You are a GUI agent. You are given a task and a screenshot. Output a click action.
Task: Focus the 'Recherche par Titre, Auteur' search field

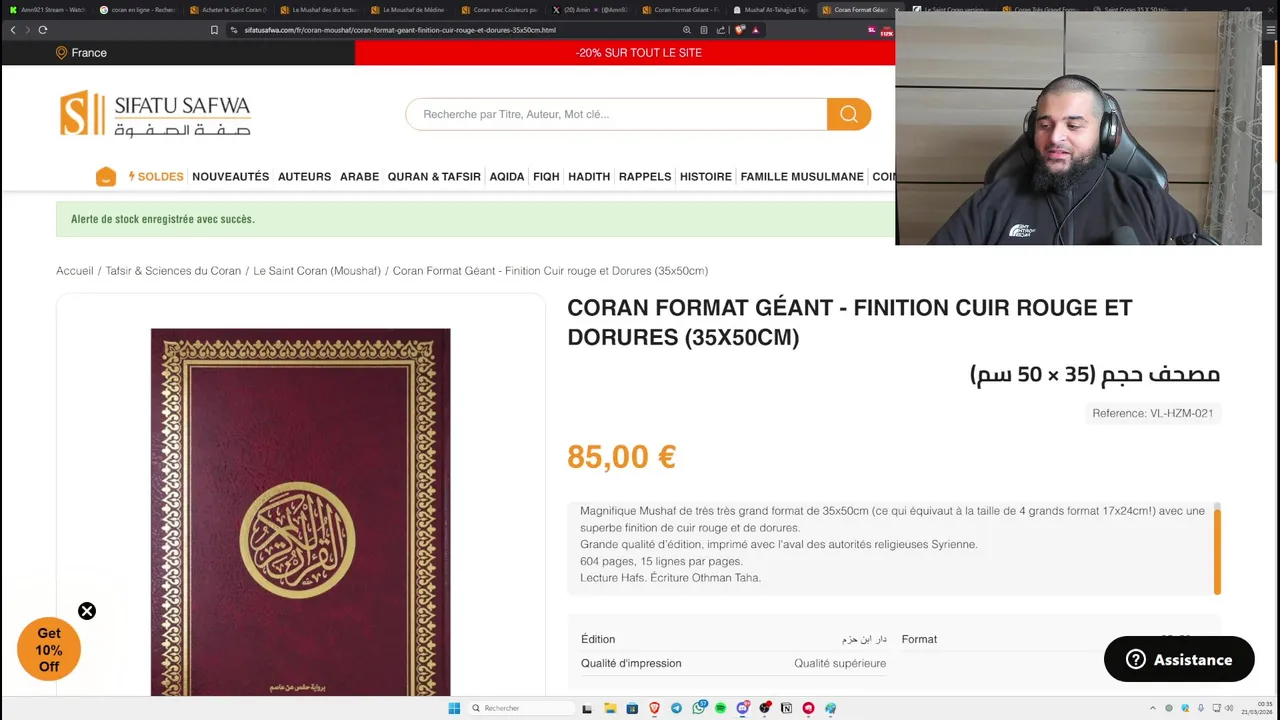[x=616, y=114]
